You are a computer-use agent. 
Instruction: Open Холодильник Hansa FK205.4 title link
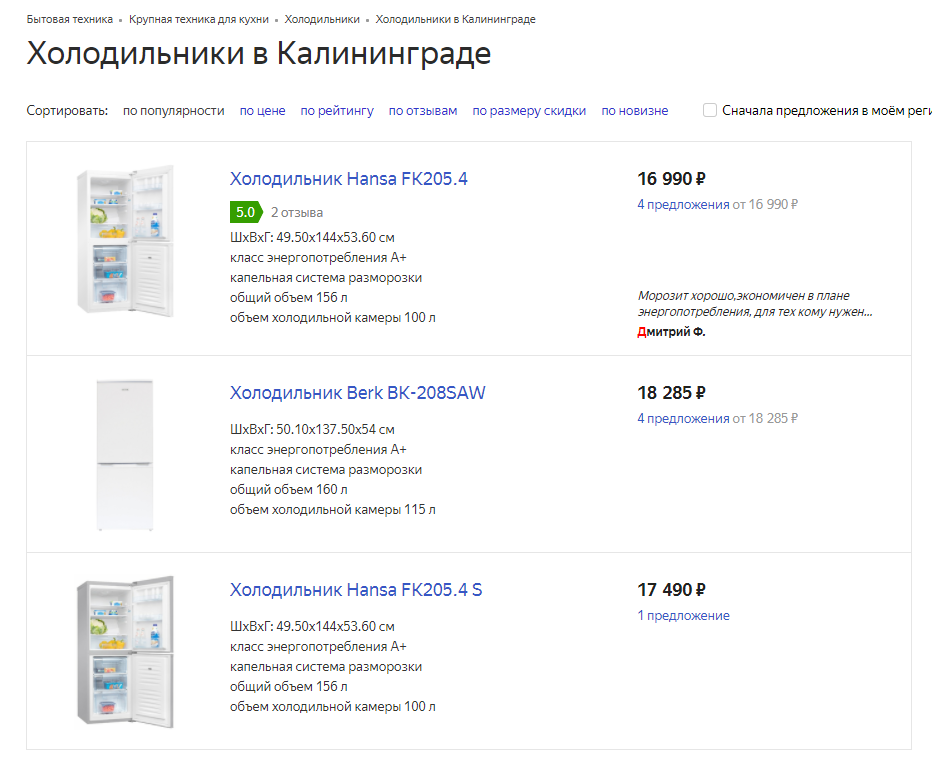[348, 180]
